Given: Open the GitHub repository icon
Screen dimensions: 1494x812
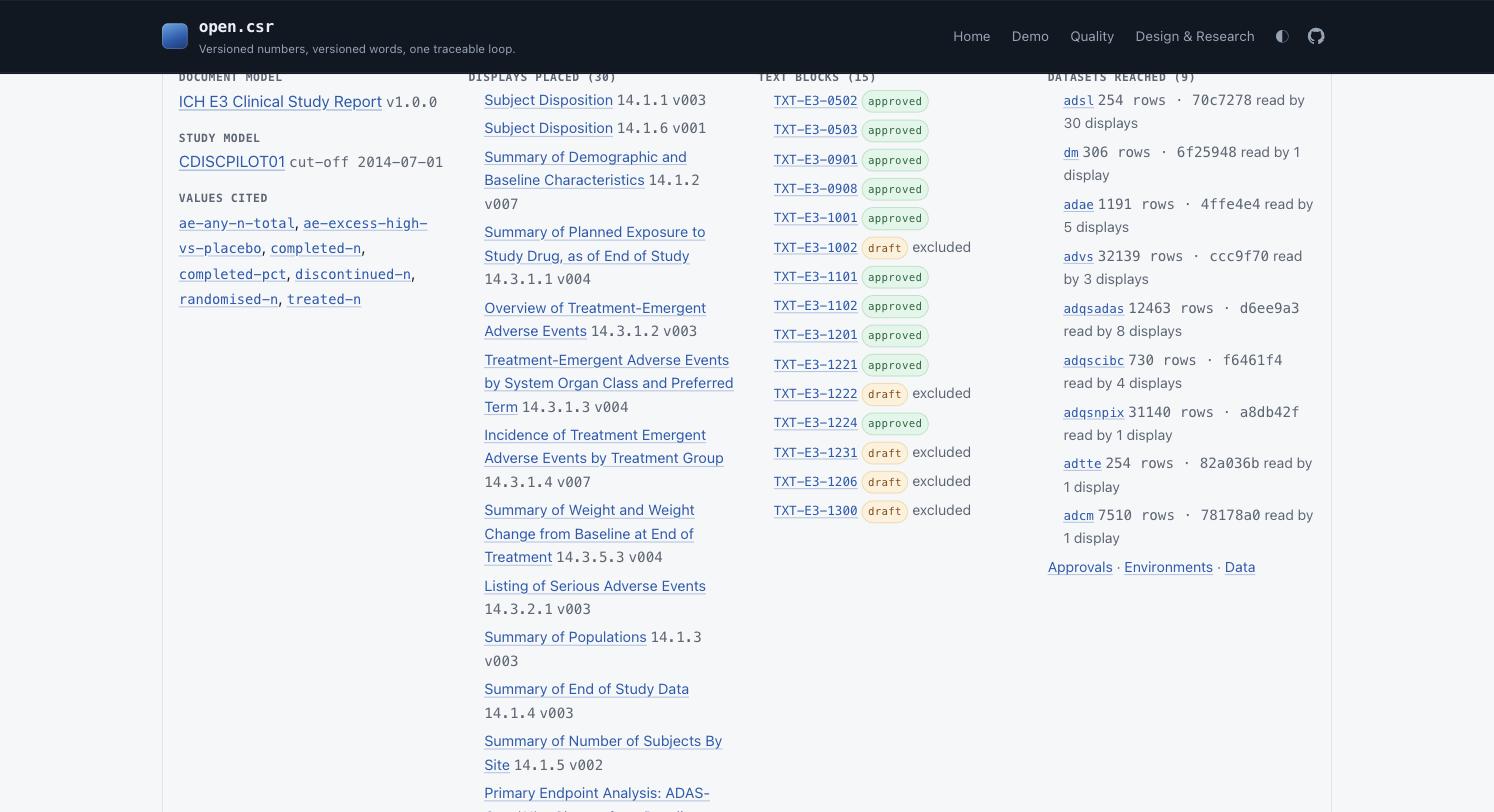Looking at the screenshot, I should pos(1316,36).
